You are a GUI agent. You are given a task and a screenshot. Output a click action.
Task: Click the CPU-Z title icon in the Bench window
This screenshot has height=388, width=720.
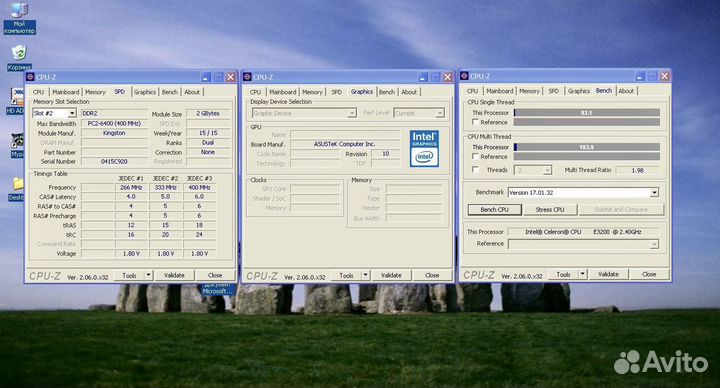tap(464, 76)
